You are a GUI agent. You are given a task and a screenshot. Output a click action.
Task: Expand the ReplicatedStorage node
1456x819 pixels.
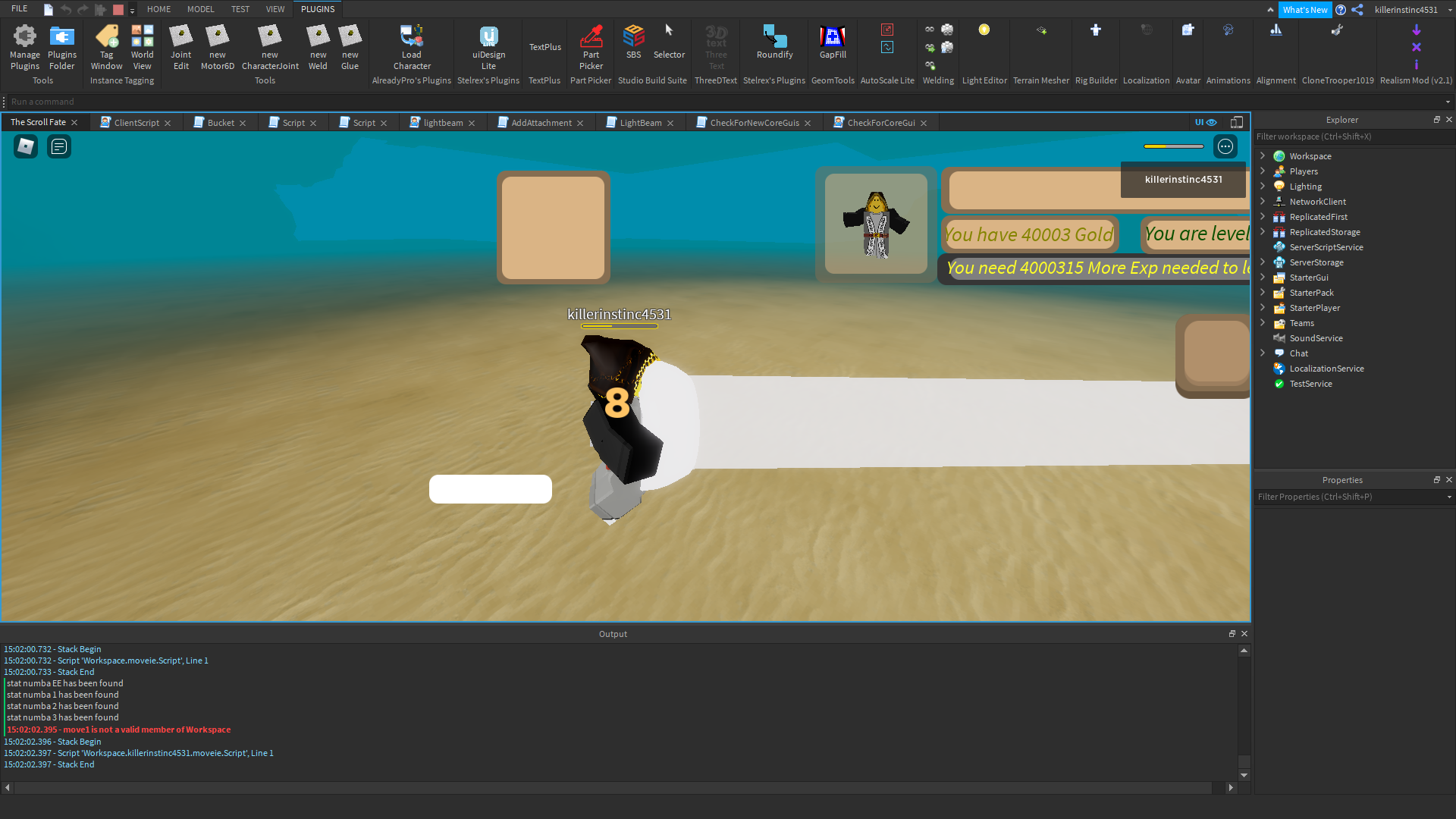pos(1263,231)
